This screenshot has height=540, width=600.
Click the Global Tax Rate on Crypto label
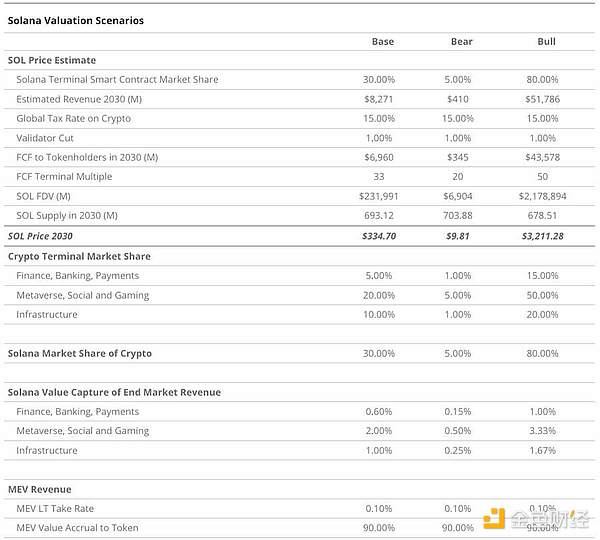[x=73, y=118]
